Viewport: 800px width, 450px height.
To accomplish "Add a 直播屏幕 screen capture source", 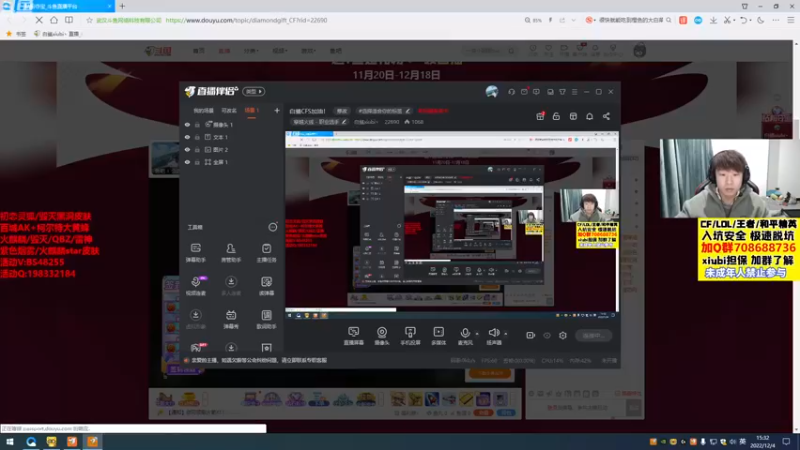I will [354, 336].
